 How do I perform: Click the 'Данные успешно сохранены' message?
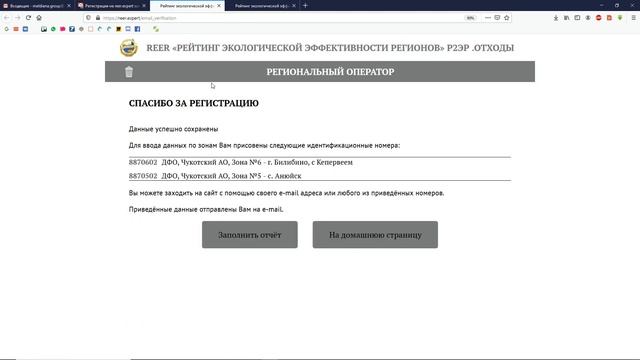tap(173, 129)
